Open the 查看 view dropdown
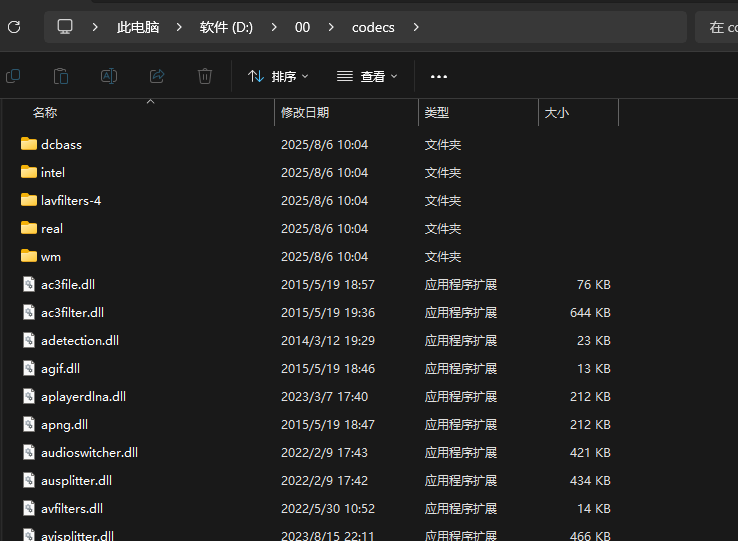 click(367, 76)
